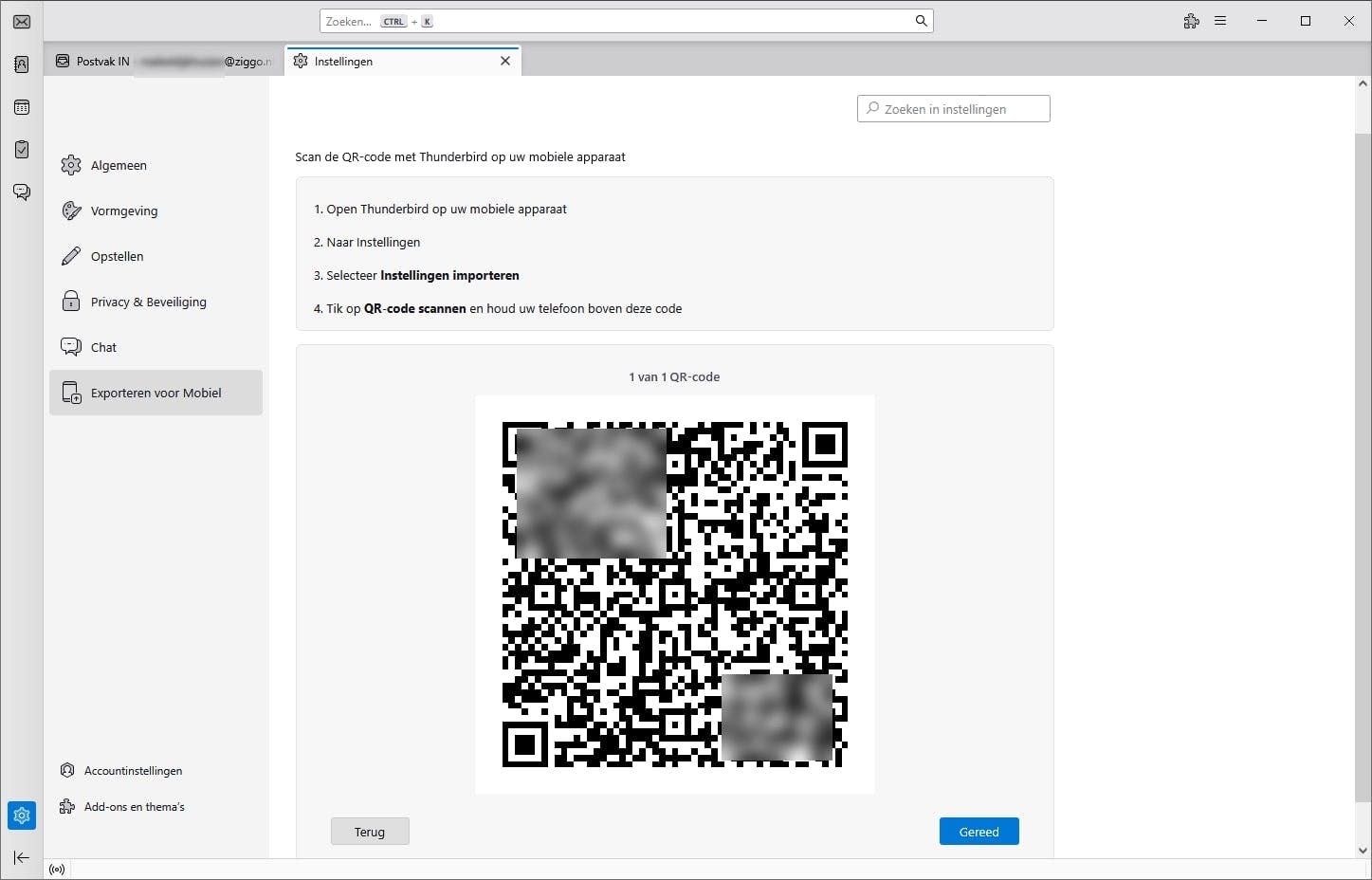Select the Vormgeving settings category

pos(123,211)
